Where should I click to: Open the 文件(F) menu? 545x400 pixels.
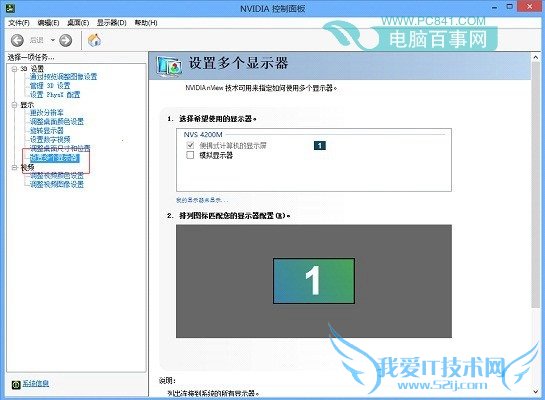pyautogui.click(x=19, y=23)
